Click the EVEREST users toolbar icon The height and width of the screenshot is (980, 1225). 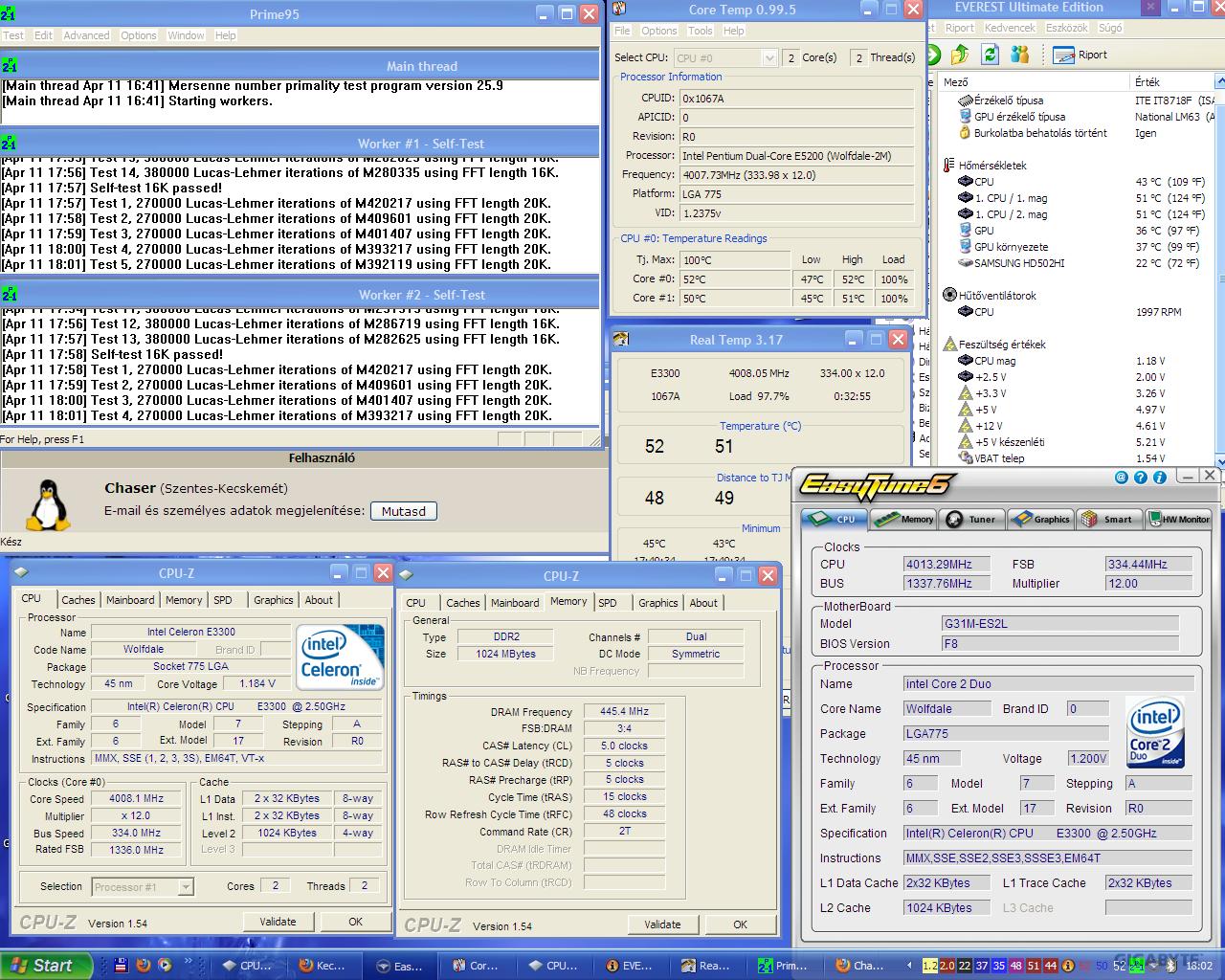point(1020,55)
